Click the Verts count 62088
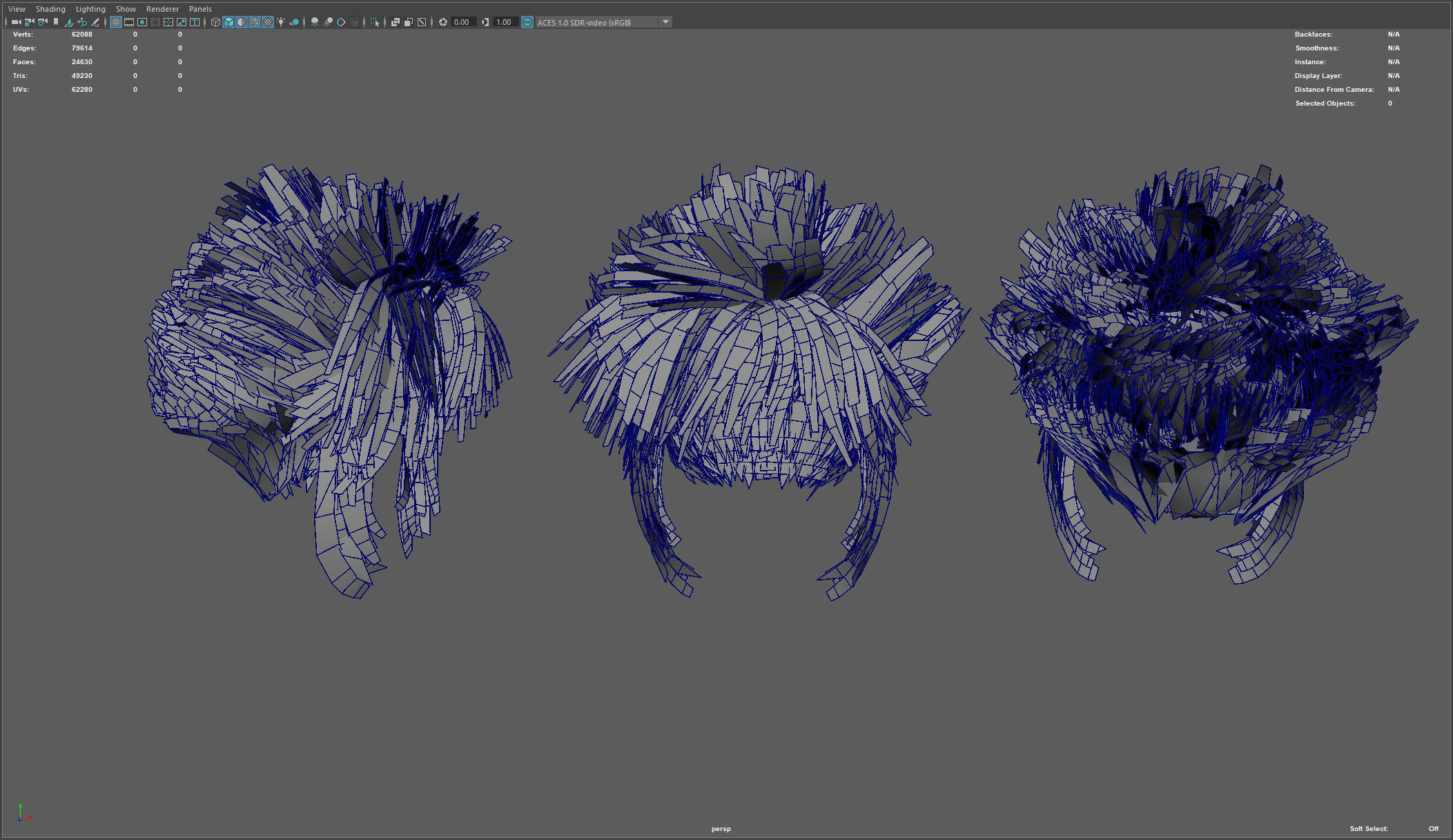The width and height of the screenshot is (1453, 840). coord(81,34)
